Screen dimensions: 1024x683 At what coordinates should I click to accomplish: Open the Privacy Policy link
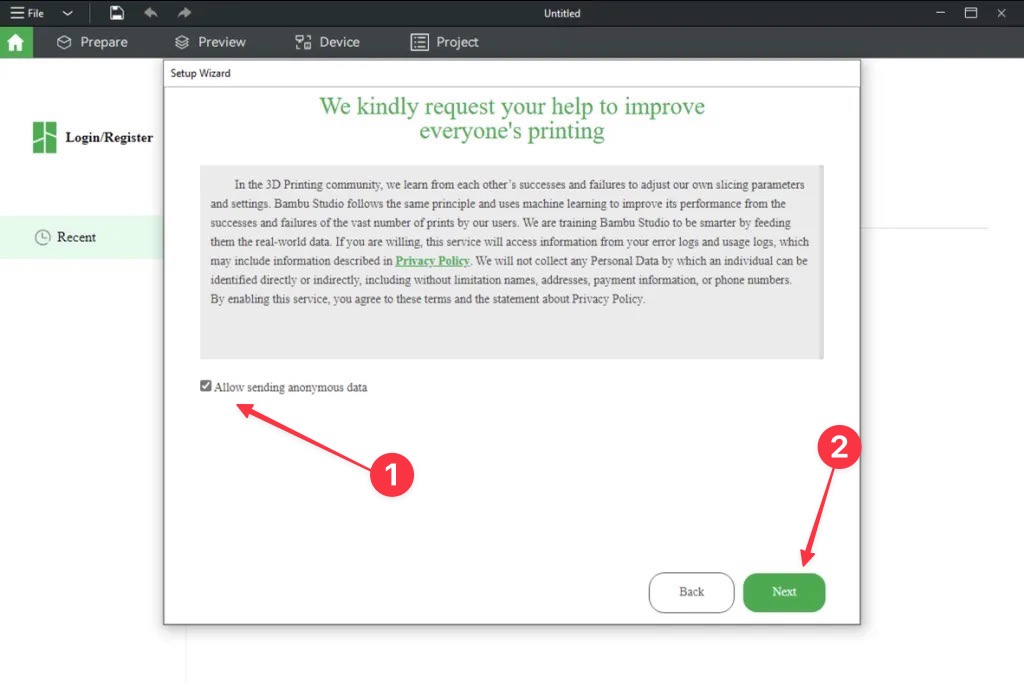432,261
